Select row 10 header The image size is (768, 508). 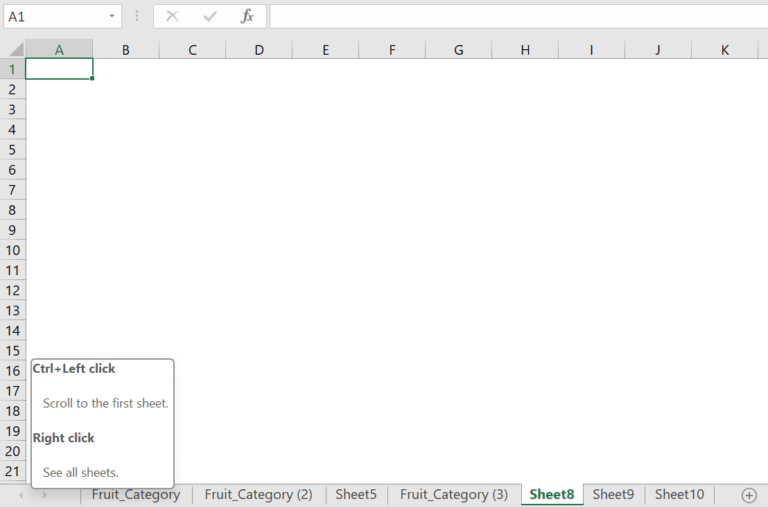coord(13,250)
